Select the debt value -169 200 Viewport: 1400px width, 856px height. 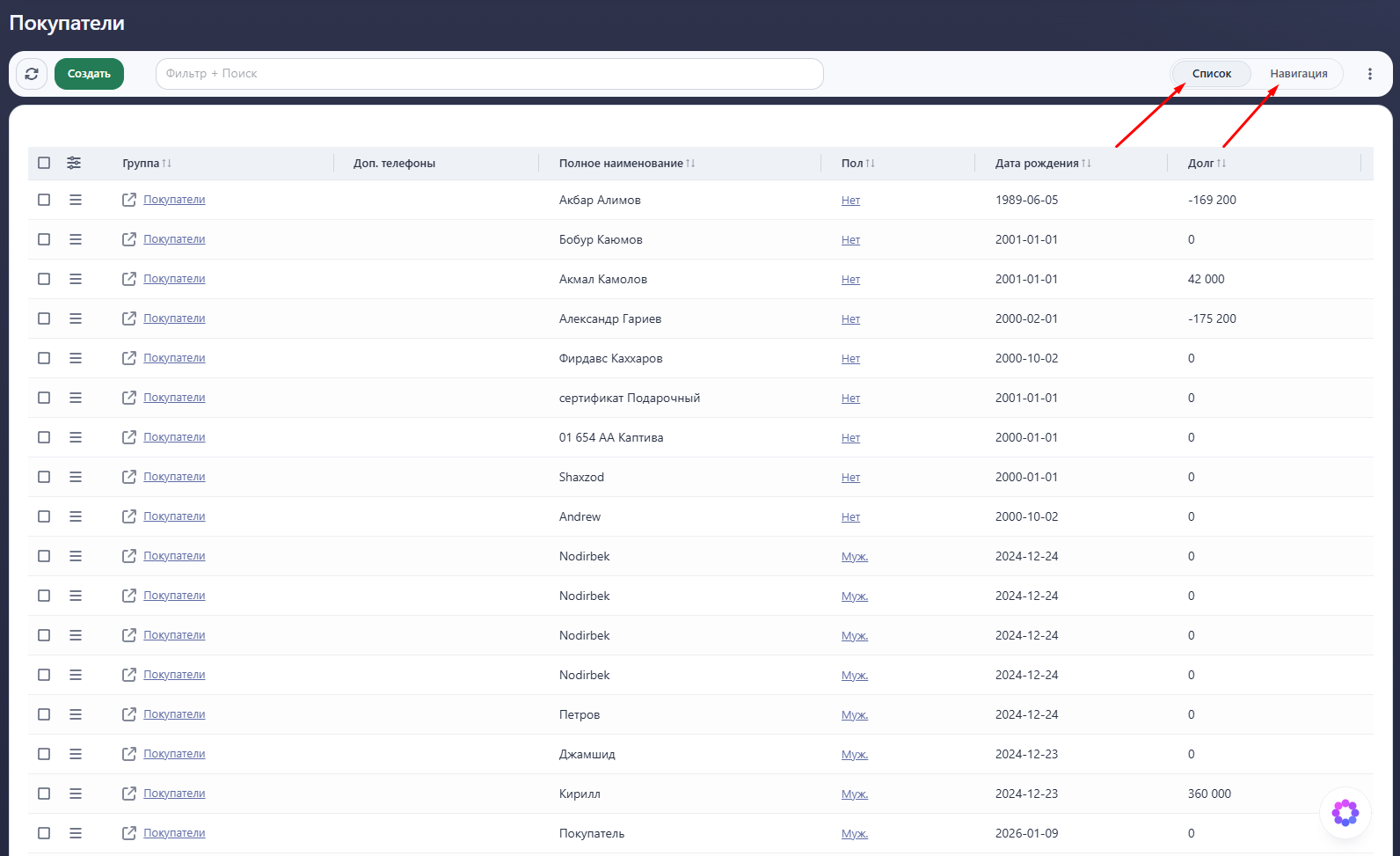pos(1212,200)
